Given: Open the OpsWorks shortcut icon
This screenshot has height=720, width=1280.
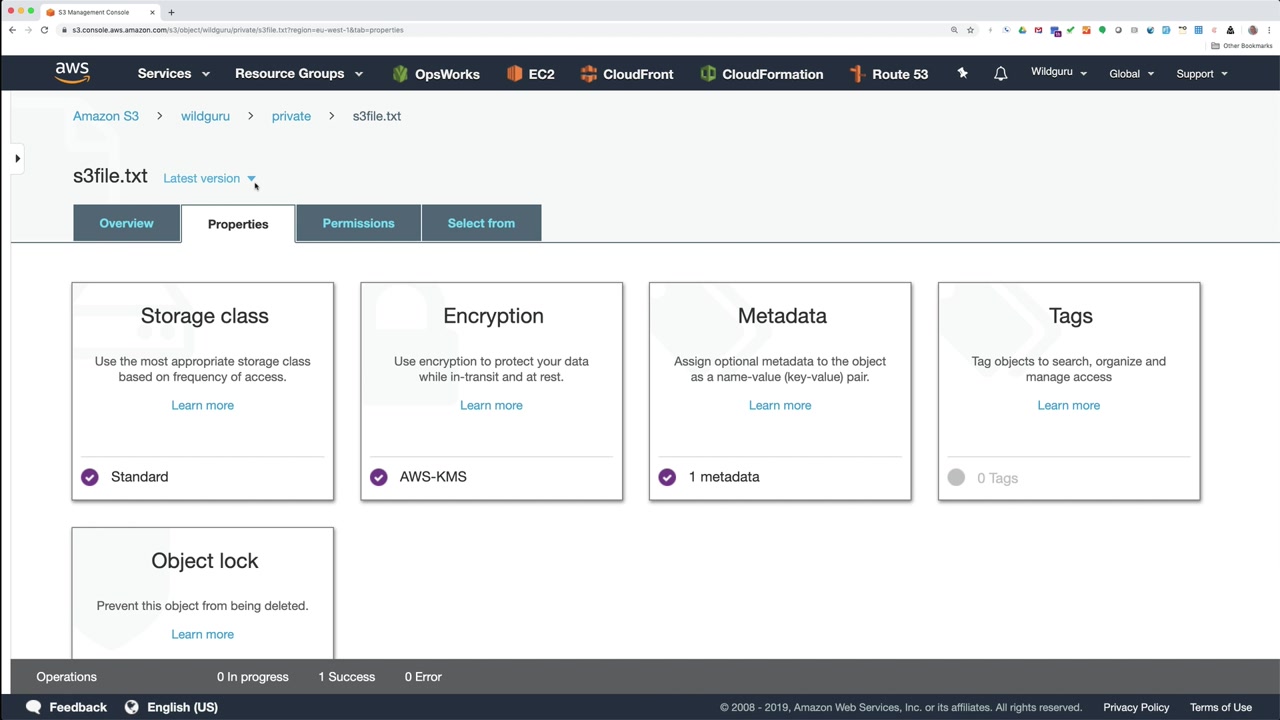Looking at the screenshot, I should click(400, 74).
